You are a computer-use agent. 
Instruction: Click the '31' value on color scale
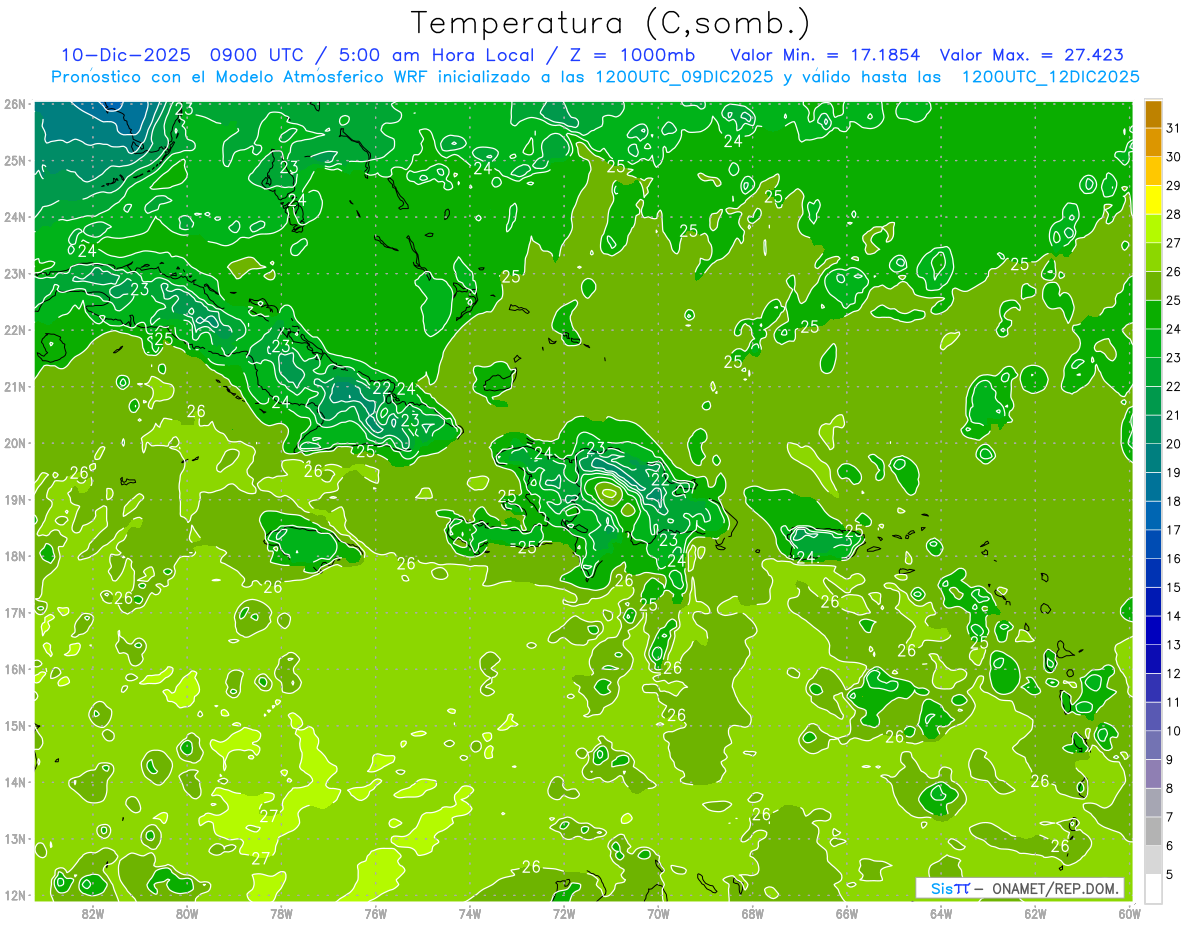[x=1174, y=128]
